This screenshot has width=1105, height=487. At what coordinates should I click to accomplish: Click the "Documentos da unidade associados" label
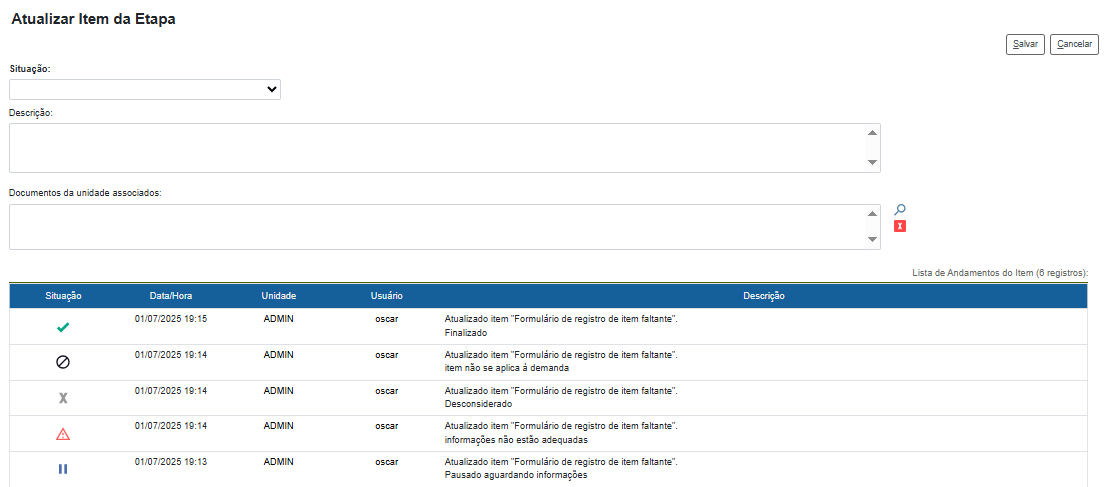86,193
